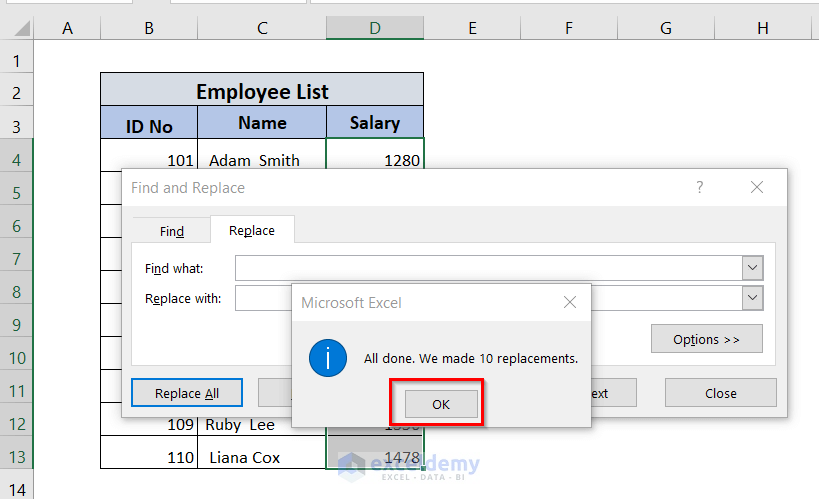This screenshot has height=499, width=819.
Task: Click the ID No header cell
Action: point(149,123)
